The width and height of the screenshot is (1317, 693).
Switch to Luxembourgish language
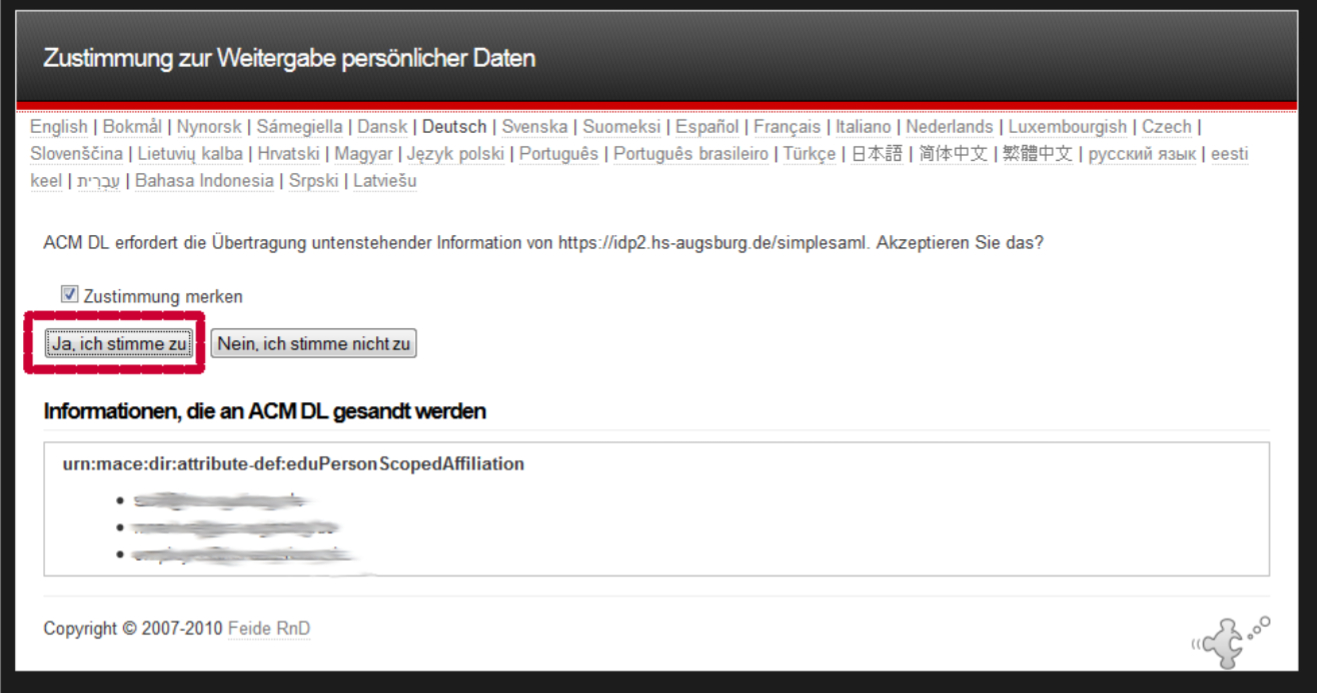tap(1067, 127)
